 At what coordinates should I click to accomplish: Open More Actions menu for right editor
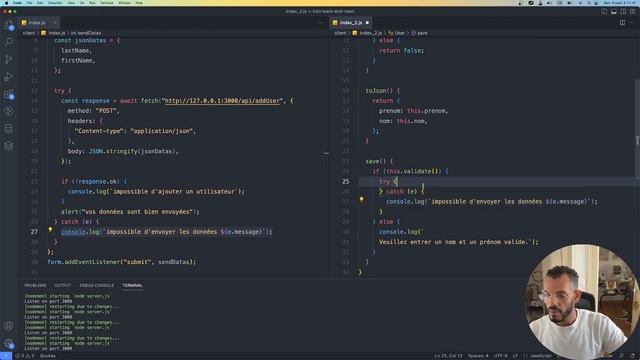coord(632,22)
